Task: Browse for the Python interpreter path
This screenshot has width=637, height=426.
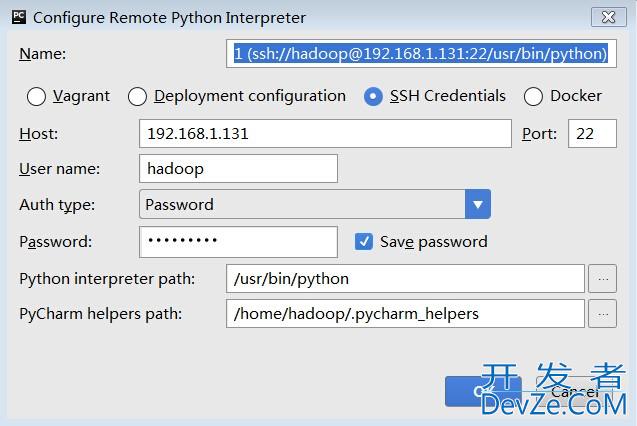Action: 602,279
